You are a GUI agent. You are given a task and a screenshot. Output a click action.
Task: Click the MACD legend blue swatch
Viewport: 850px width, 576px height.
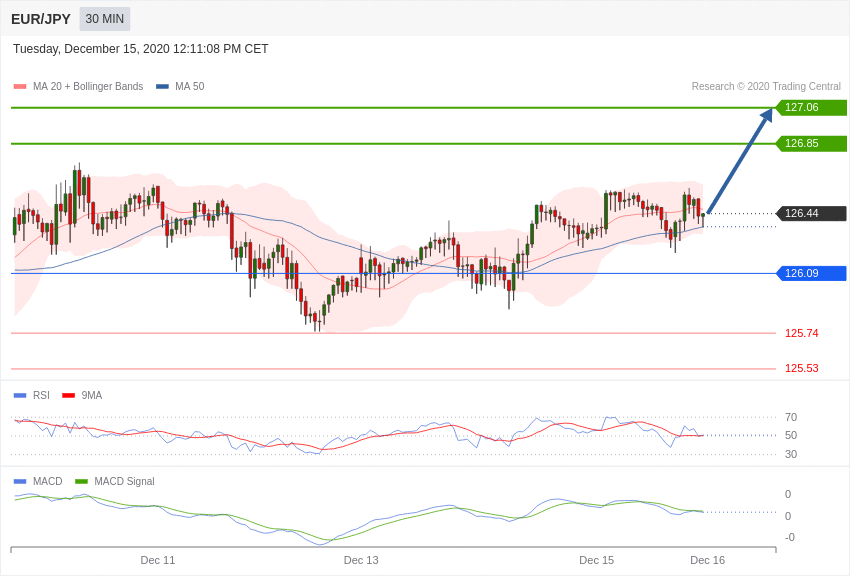point(20,481)
